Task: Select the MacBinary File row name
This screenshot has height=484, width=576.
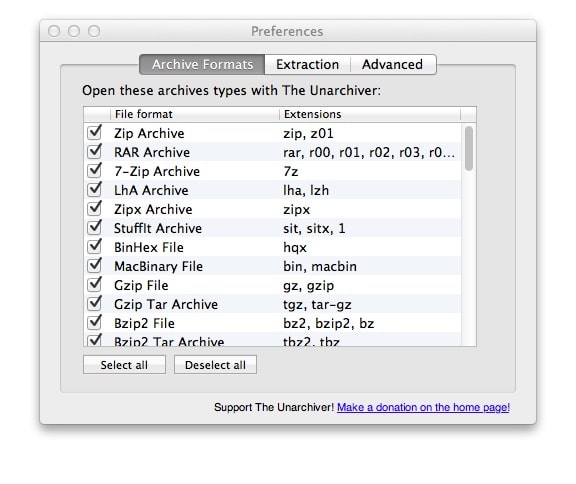Action: pos(158,267)
